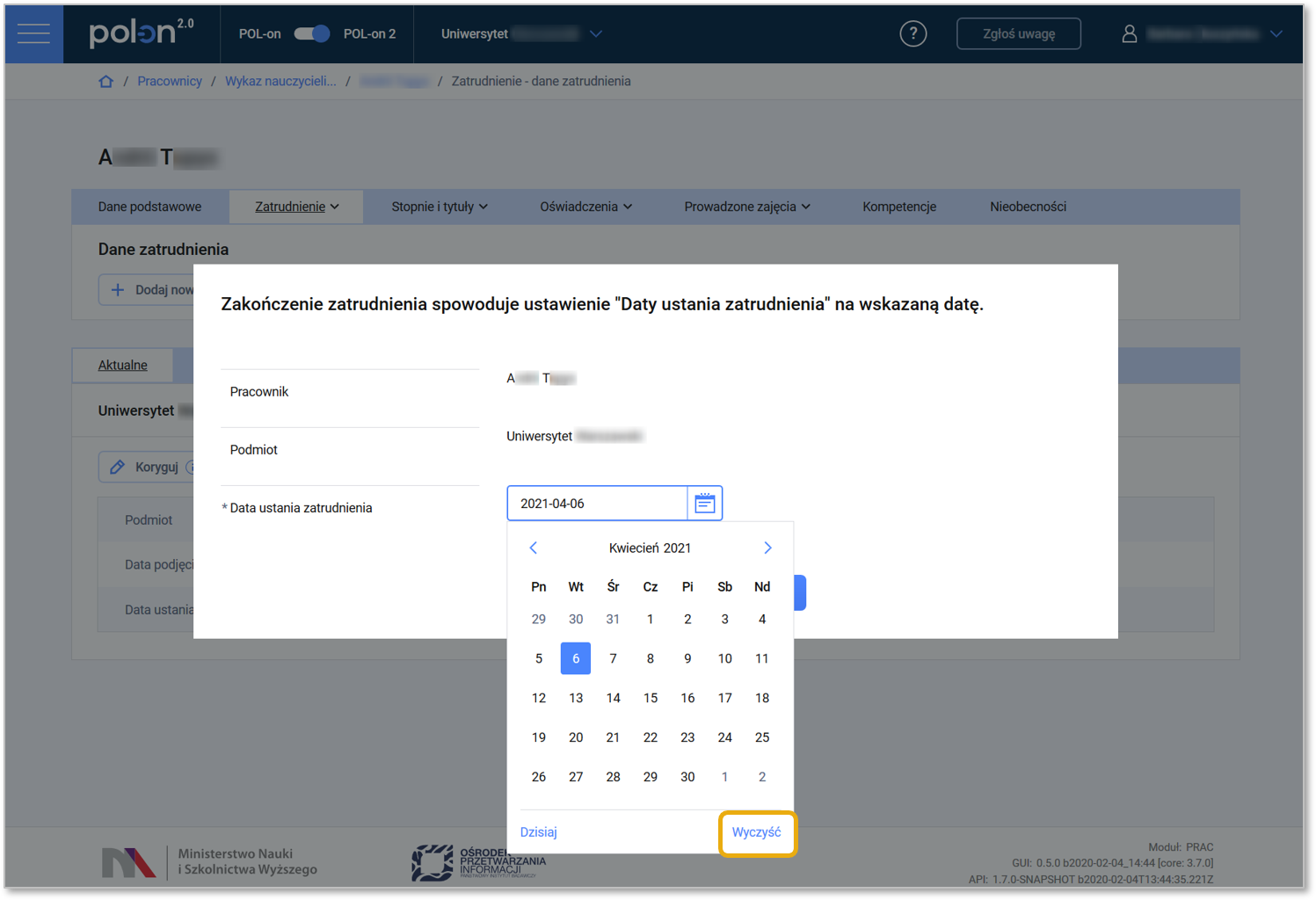Viewport: 1316px width, 900px height.
Task: Expand the user profile chevron
Action: pyautogui.click(x=1276, y=33)
